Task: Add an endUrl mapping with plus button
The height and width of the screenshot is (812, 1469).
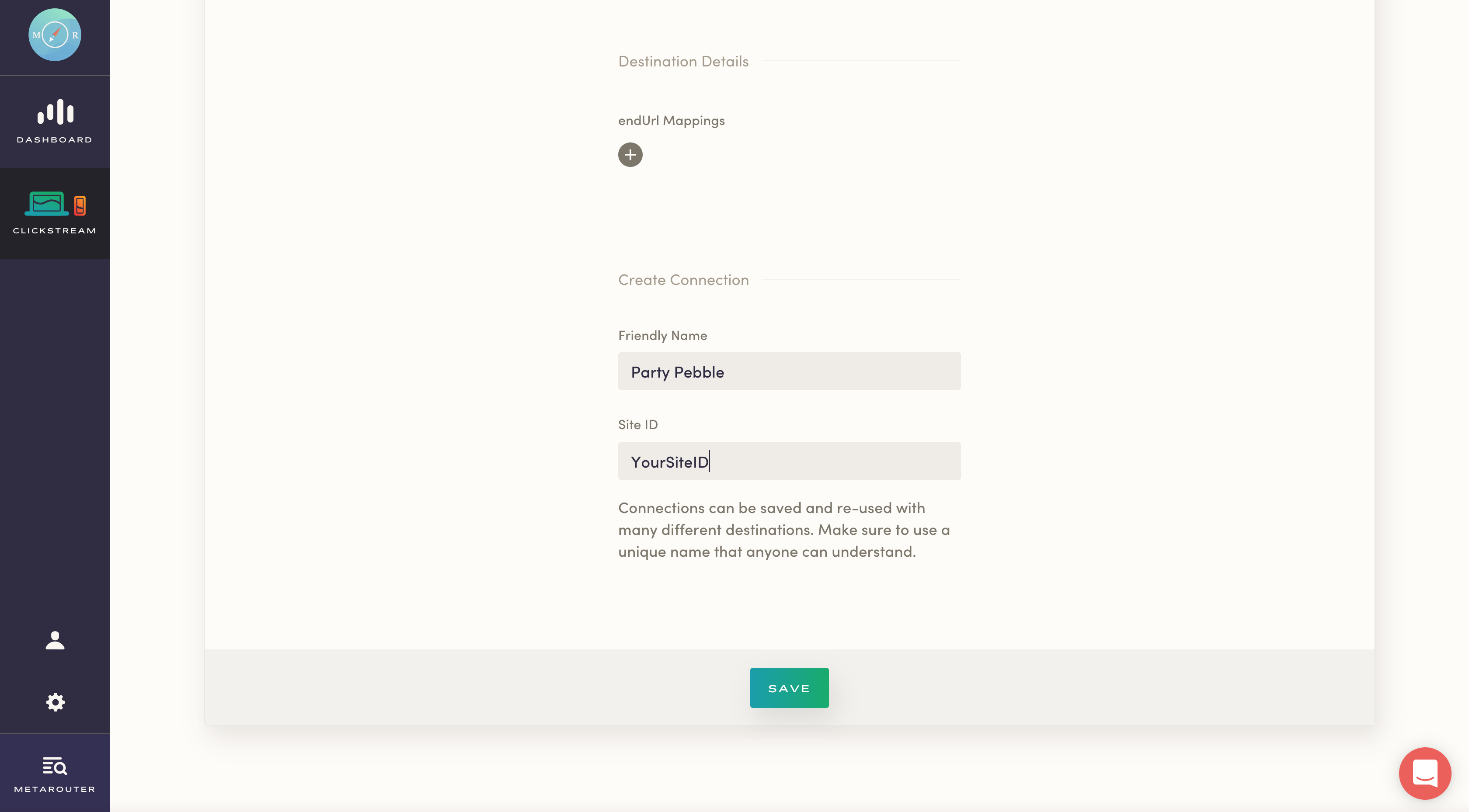Action: coord(630,155)
